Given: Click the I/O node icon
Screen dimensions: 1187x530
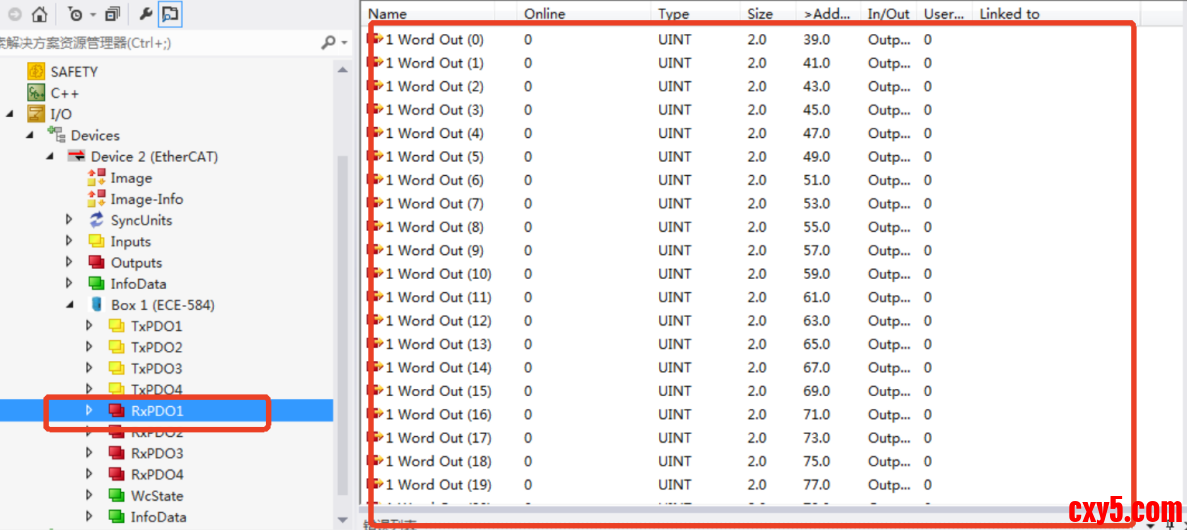Looking at the screenshot, I should pyautogui.click(x=36, y=114).
